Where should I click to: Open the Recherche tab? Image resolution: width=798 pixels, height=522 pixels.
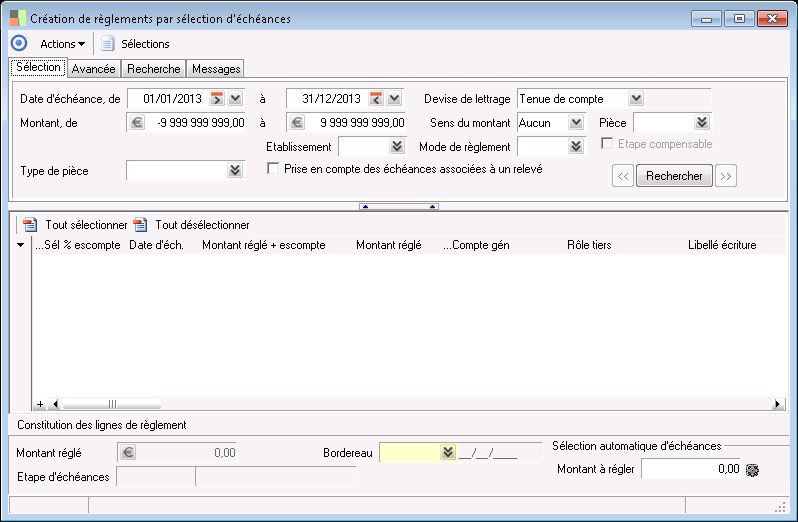[154, 69]
